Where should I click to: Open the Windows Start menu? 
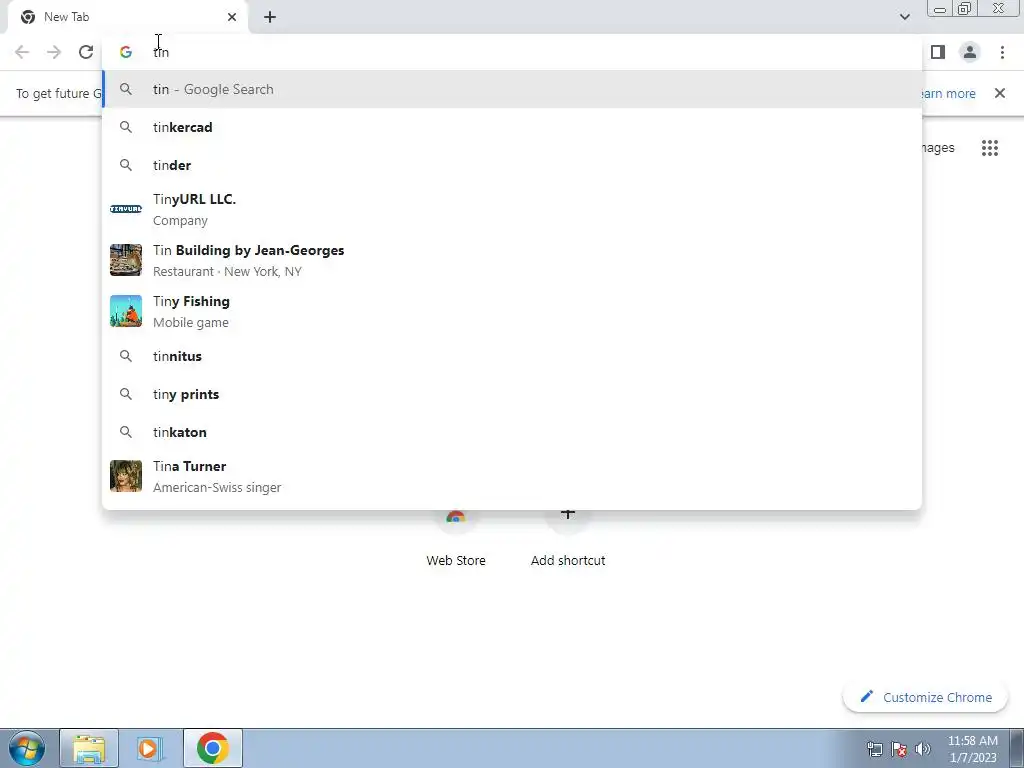click(27, 748)
